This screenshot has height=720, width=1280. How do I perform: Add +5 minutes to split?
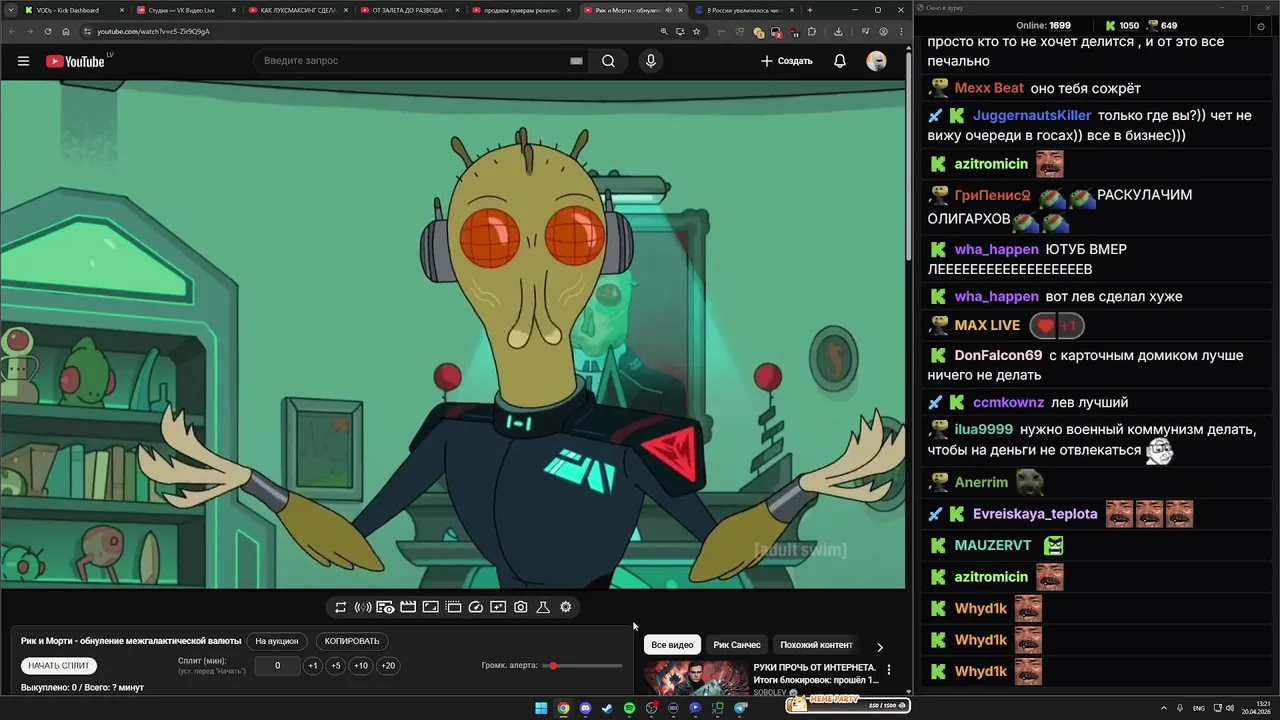(335, 666)
